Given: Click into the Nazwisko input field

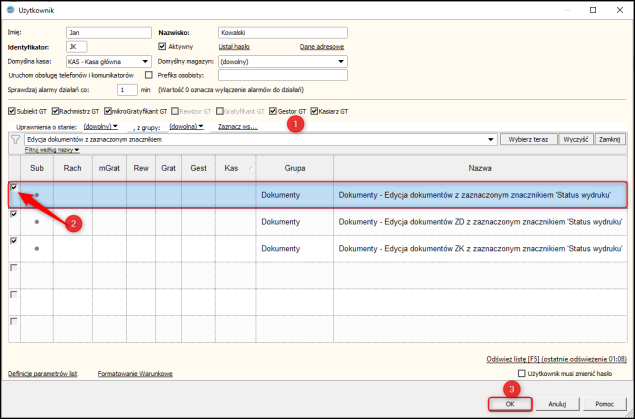Looking at the screenshot, I should click(281, 33).
